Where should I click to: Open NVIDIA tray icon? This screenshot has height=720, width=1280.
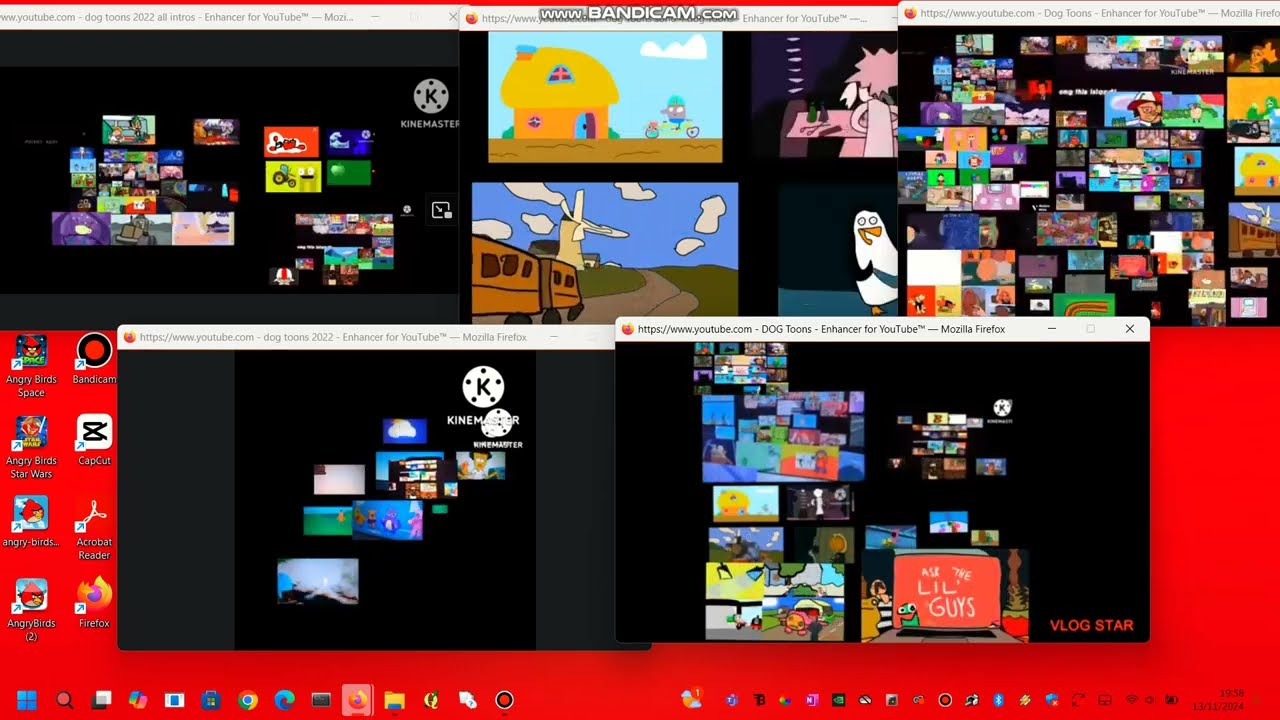(837, 700)
